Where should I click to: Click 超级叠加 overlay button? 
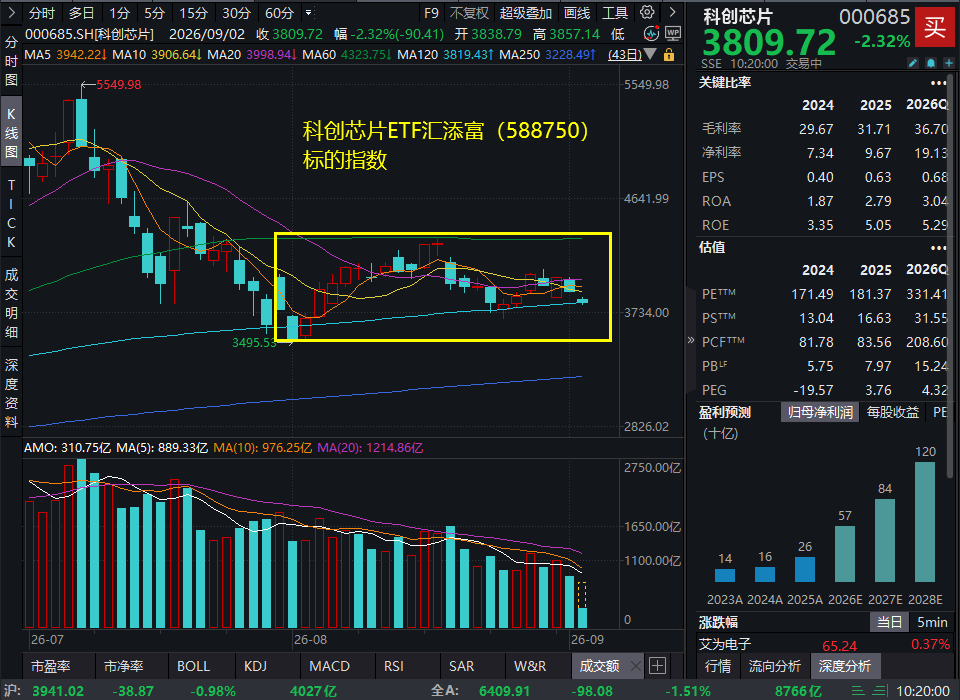(525, 13)
